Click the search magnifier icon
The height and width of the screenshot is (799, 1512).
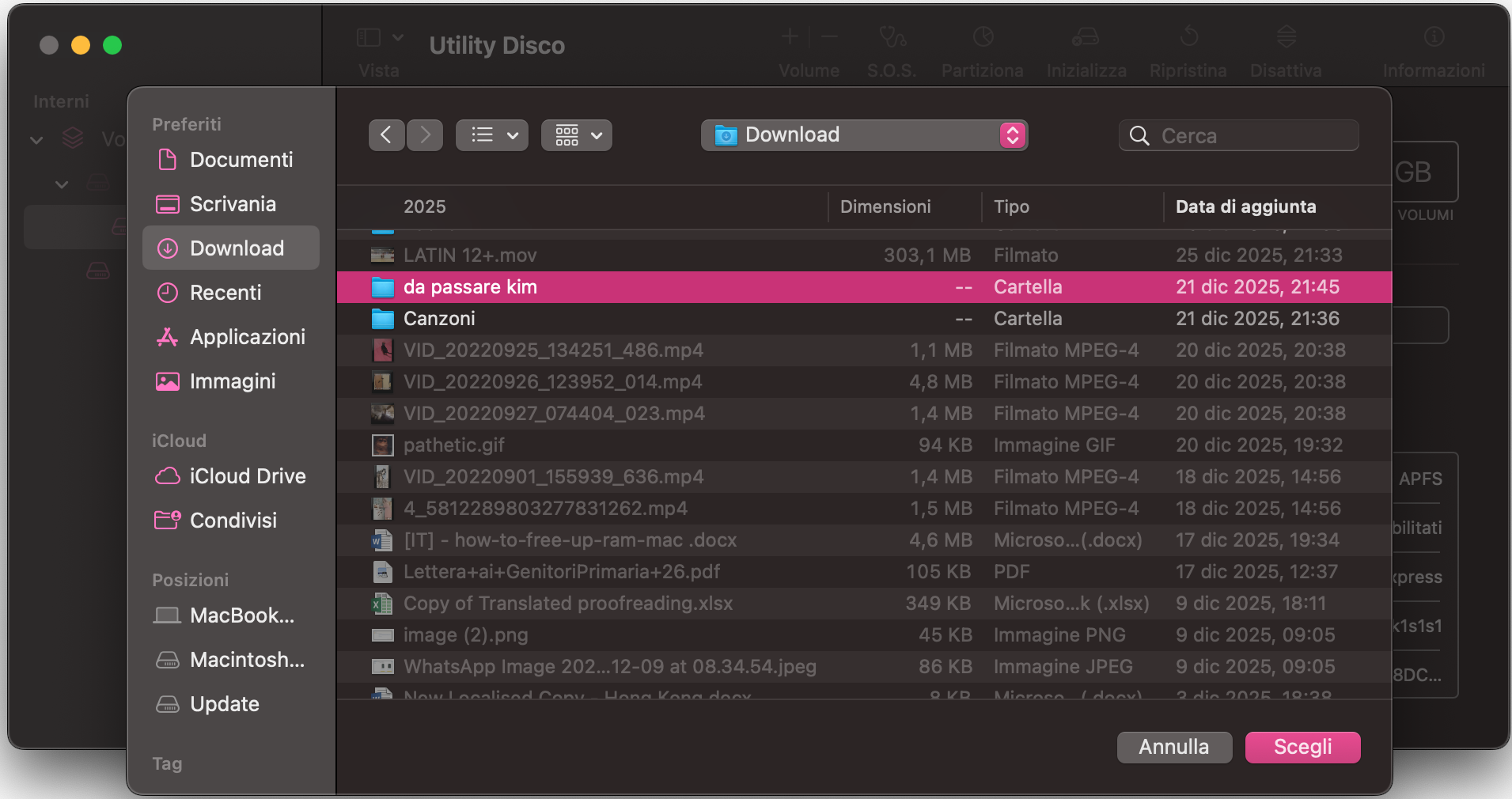(x=1139, y=136)
